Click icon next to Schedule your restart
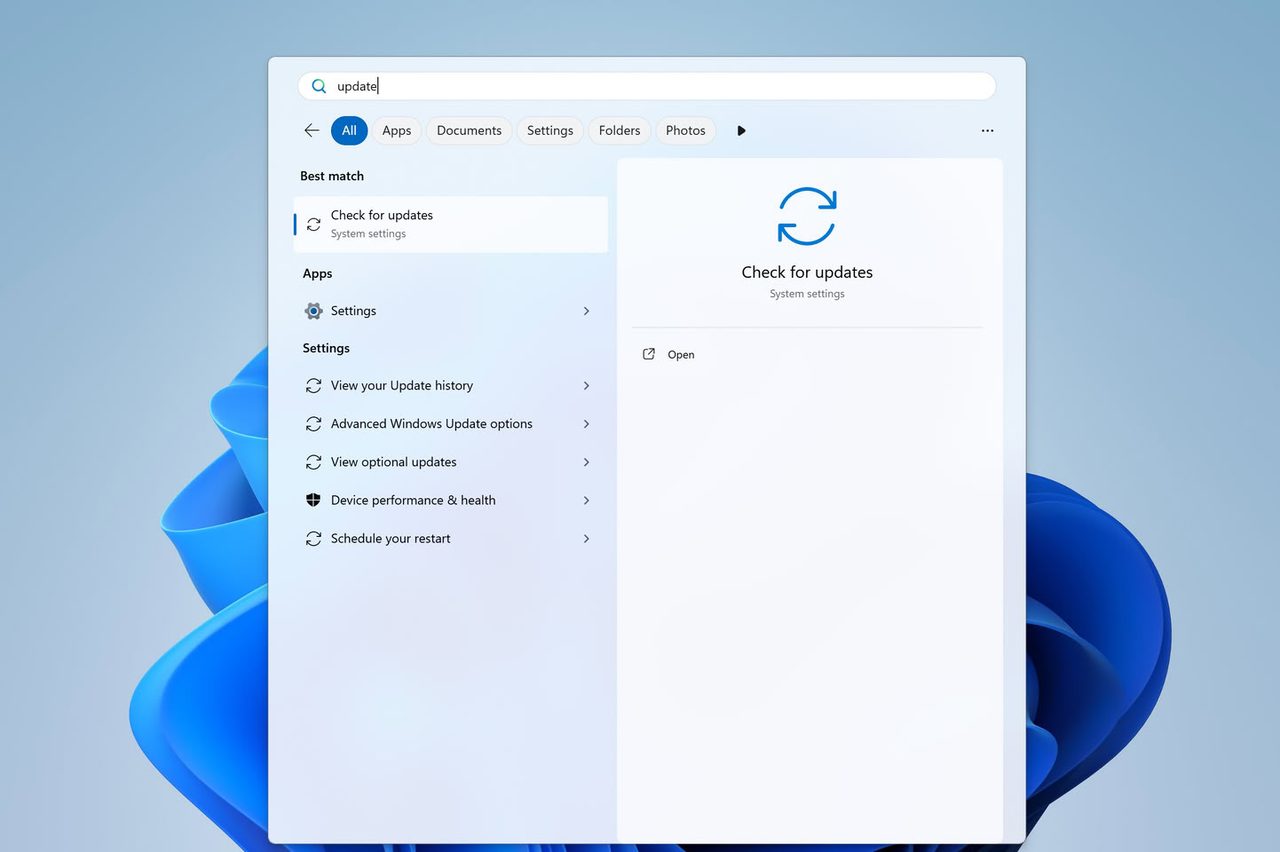 pos(314,538)
